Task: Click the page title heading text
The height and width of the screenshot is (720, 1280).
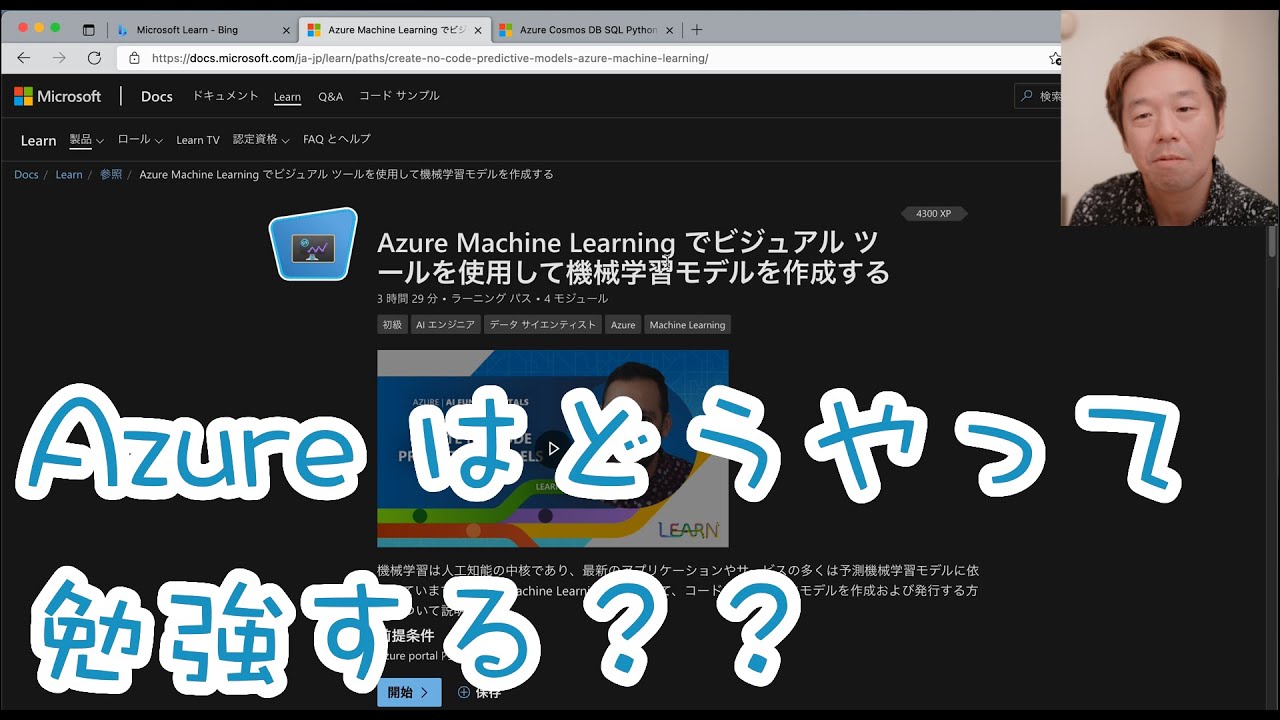Action: click(x=633, y=257)
